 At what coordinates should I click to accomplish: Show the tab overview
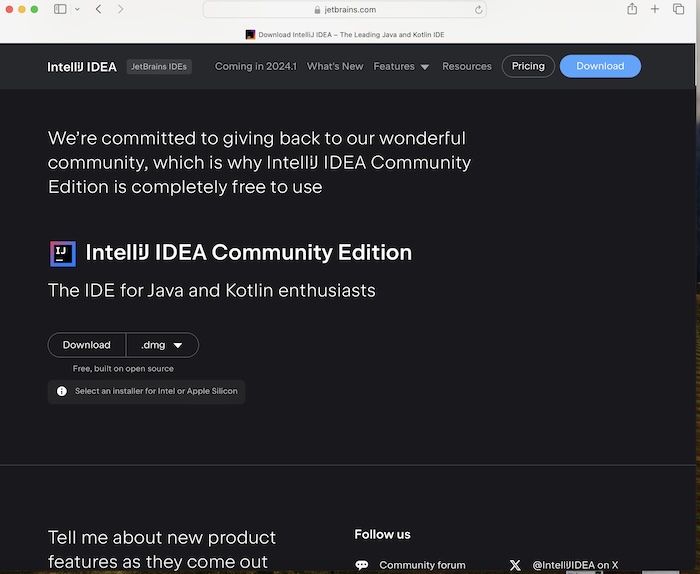(x=678, y=9)
